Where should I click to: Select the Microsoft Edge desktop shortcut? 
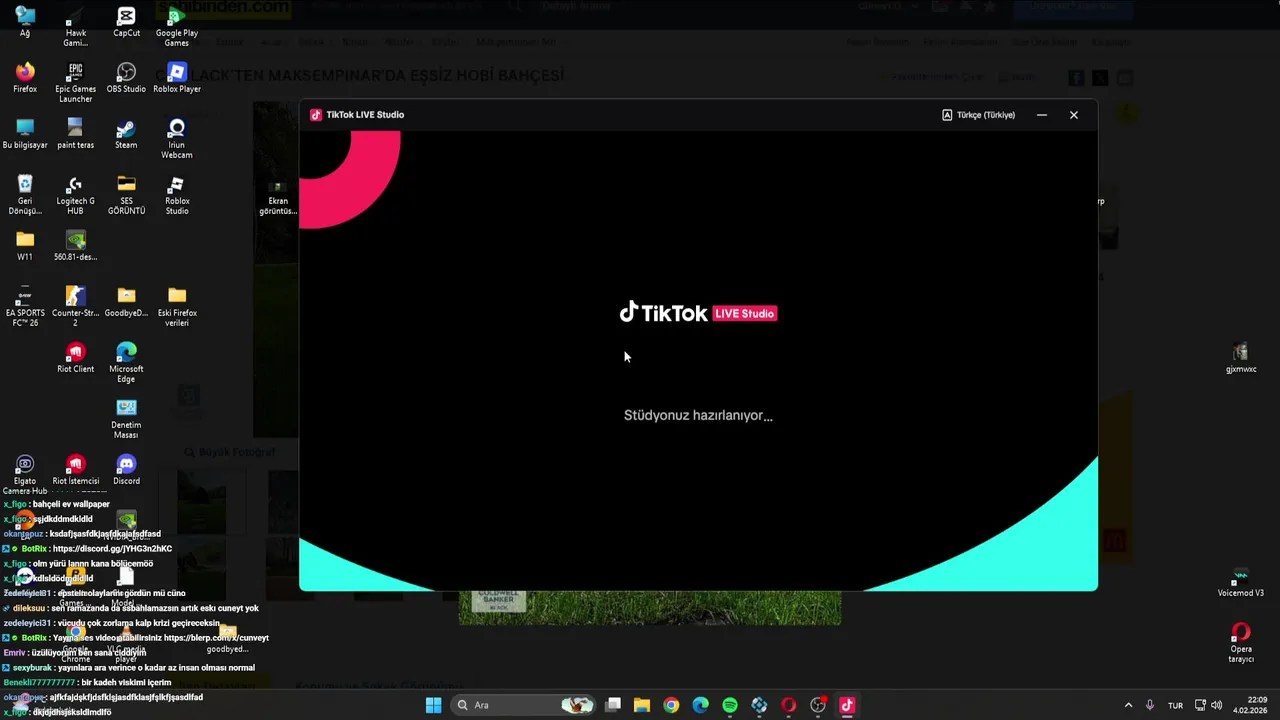[126, 363]
